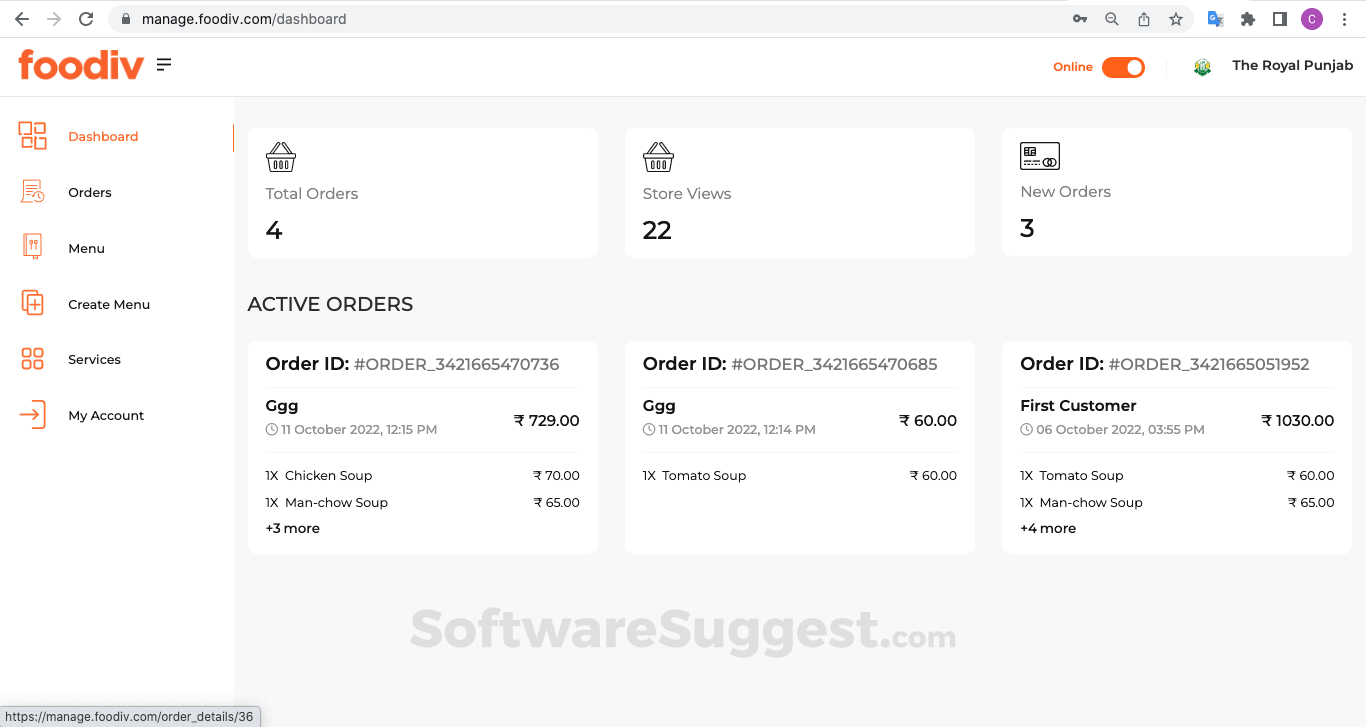Click the Create Menu plus icon
This screenshot has width=1366, height=727.
33,303
